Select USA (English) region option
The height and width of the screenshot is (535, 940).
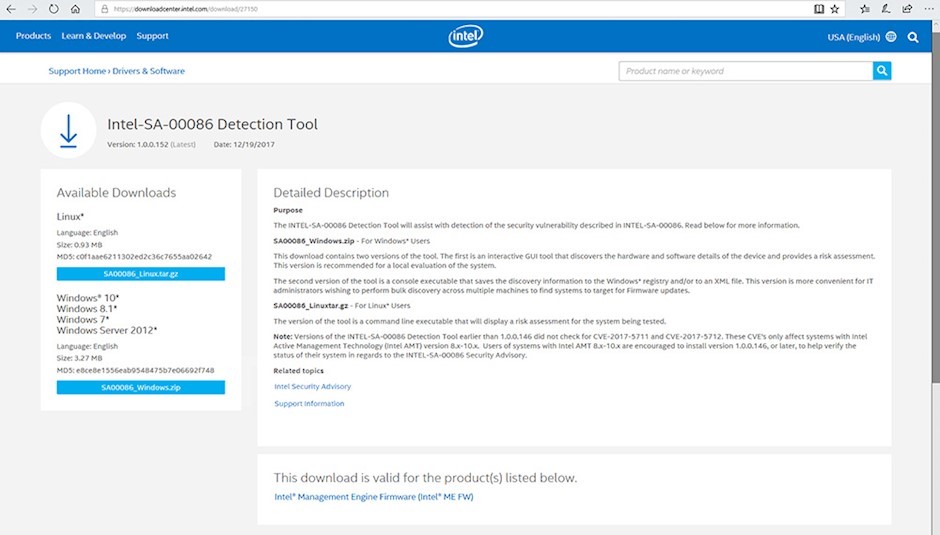pyautogui.click(x=854, y=37)
